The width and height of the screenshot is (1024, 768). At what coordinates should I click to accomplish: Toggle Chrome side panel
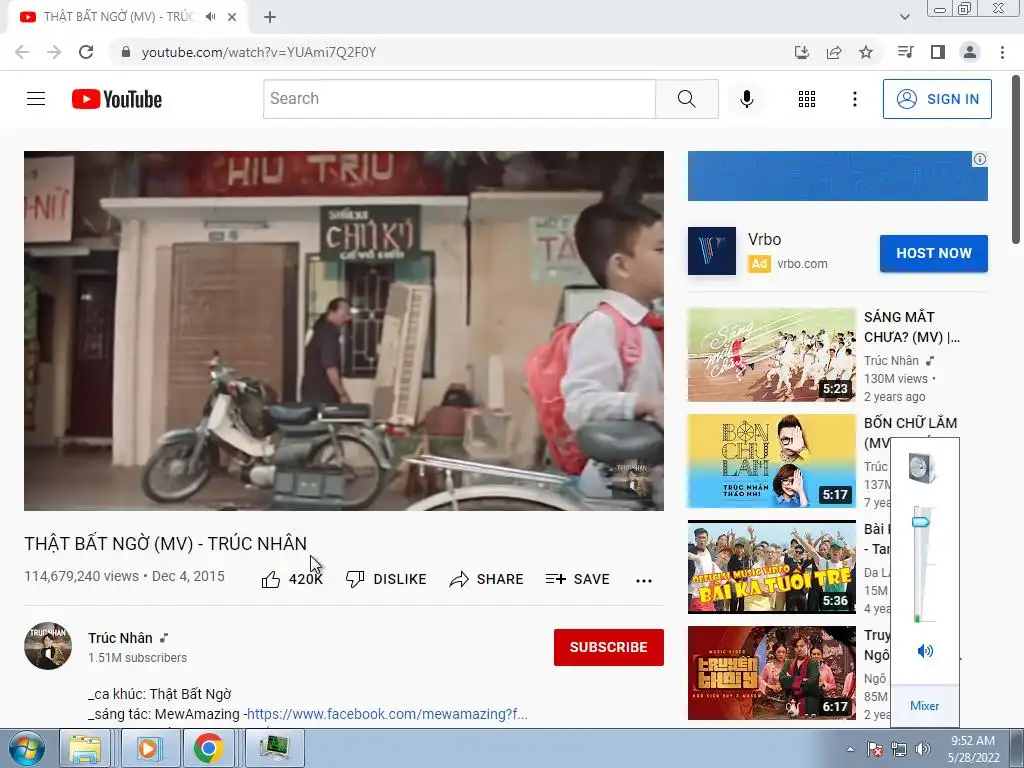[937, 52]
